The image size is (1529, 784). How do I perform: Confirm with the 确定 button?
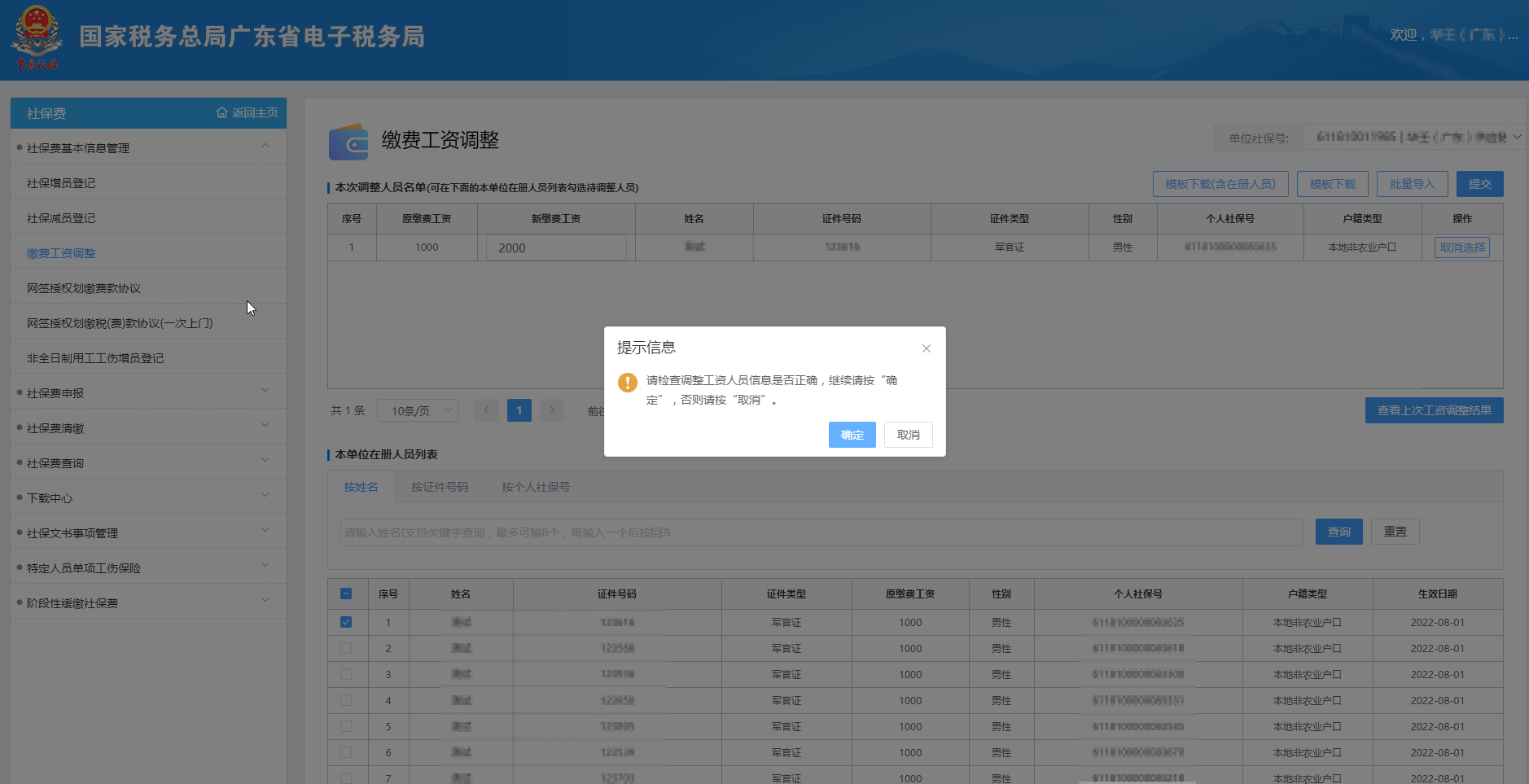pyautogui.click(x=852, y=435)
